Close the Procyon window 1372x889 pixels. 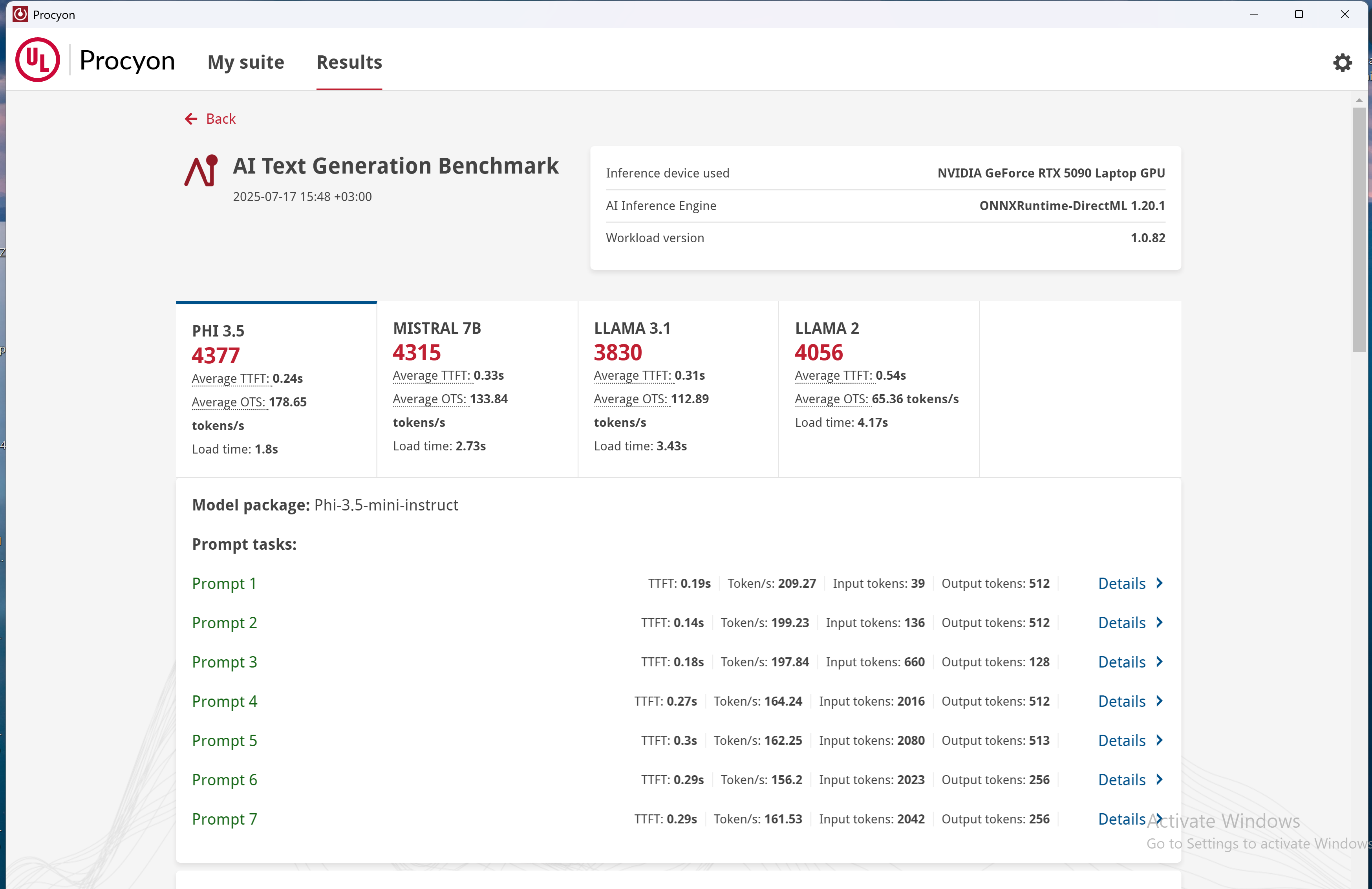tap(1345, 14)
